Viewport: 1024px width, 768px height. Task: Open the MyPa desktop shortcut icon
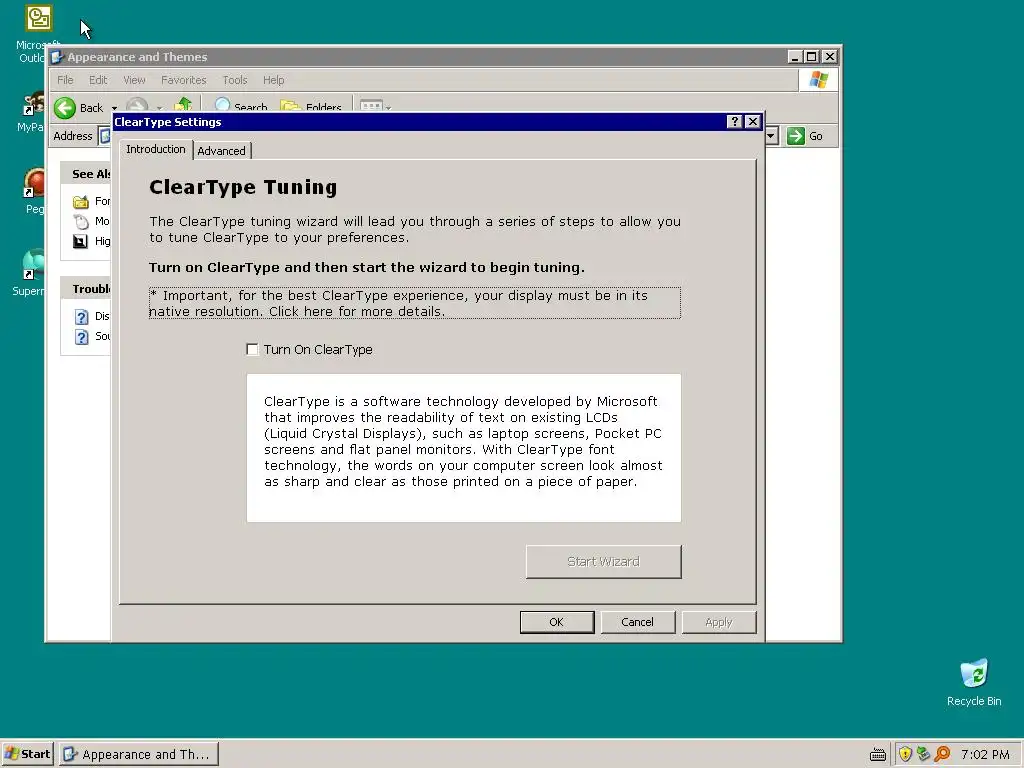click(34, 104)
